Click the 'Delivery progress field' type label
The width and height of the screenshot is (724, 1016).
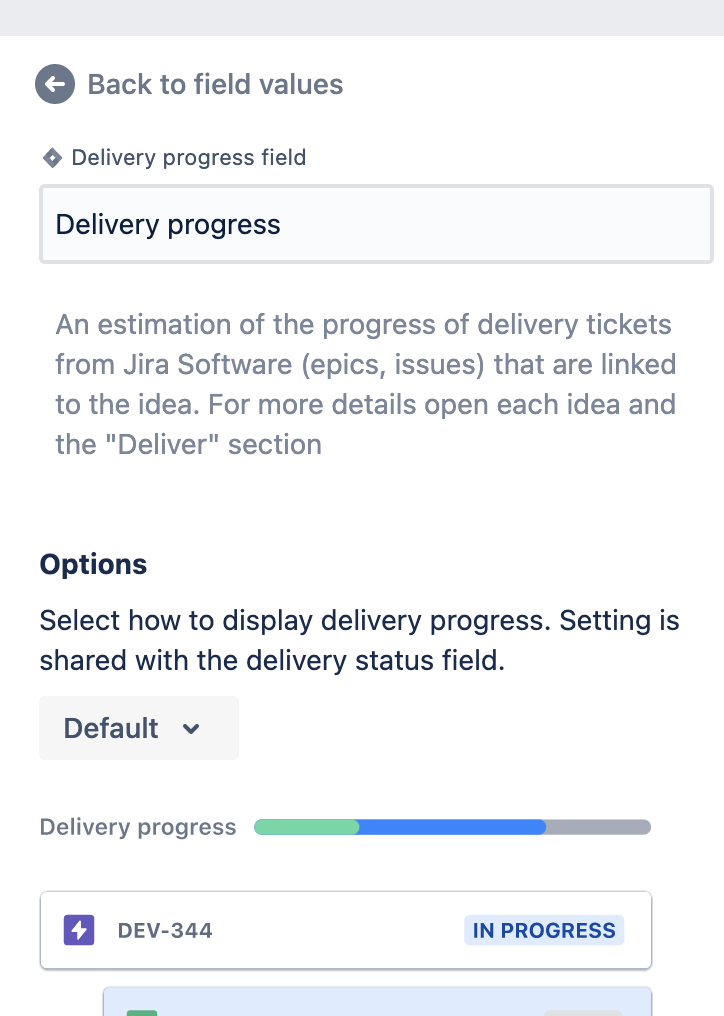pos(189,157)
